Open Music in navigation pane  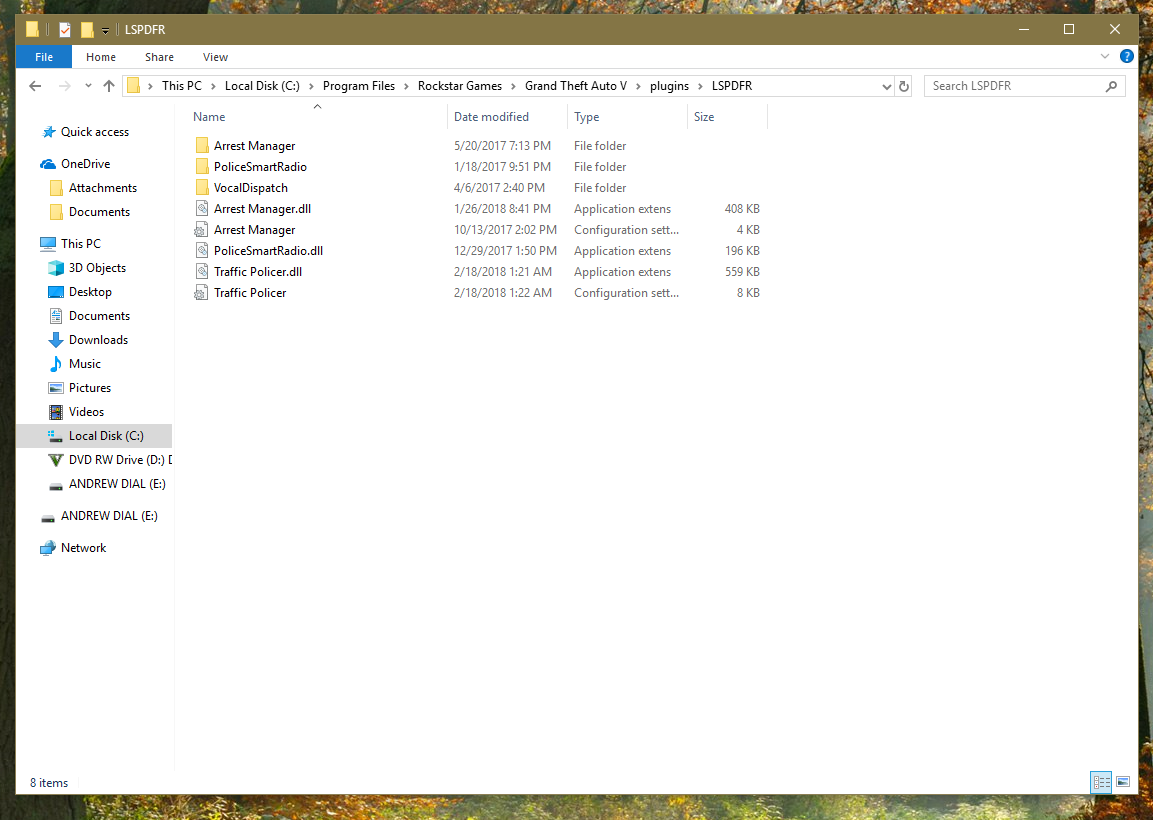point(85,364)
